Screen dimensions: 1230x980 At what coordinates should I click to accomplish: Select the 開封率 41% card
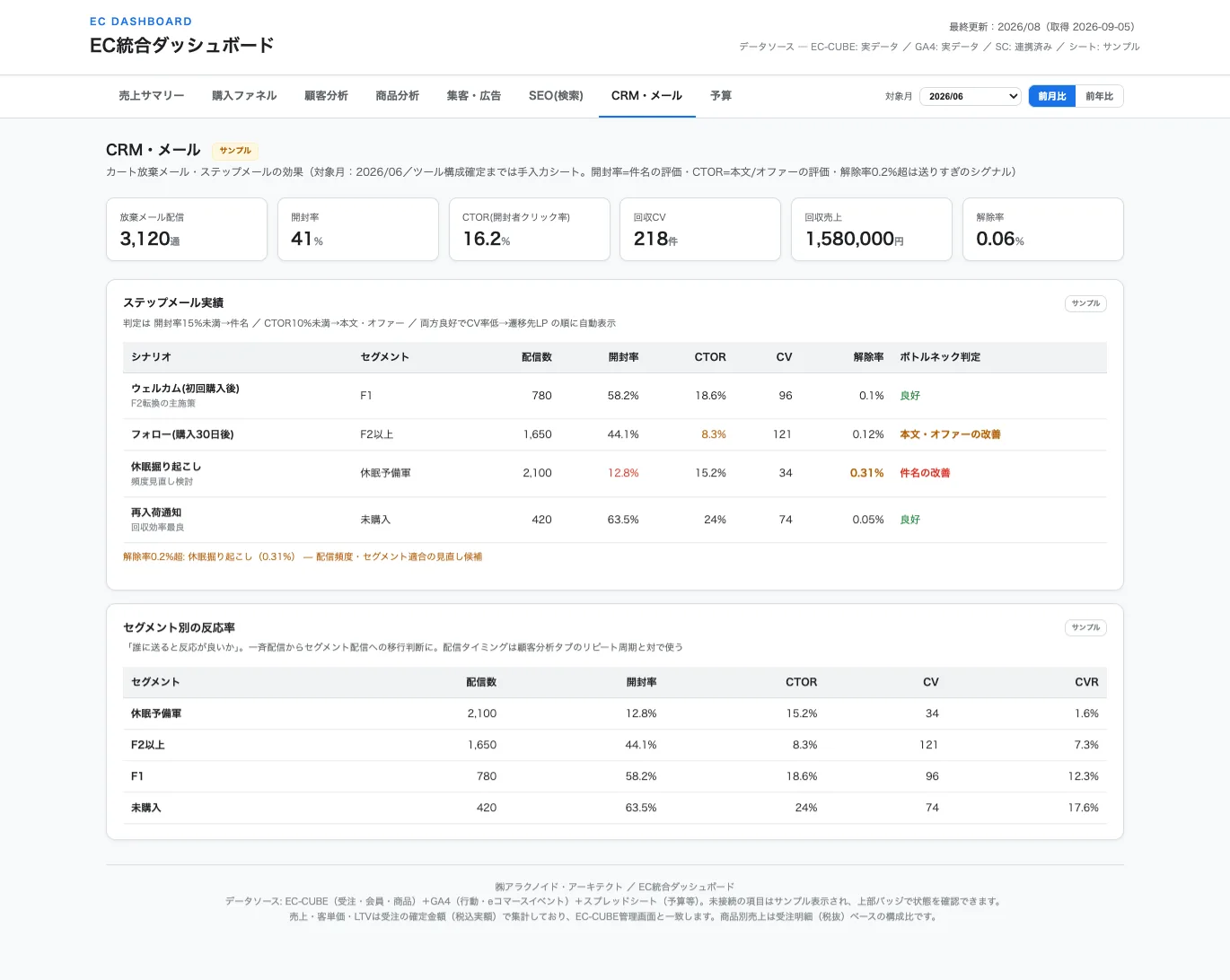[358, 230]
